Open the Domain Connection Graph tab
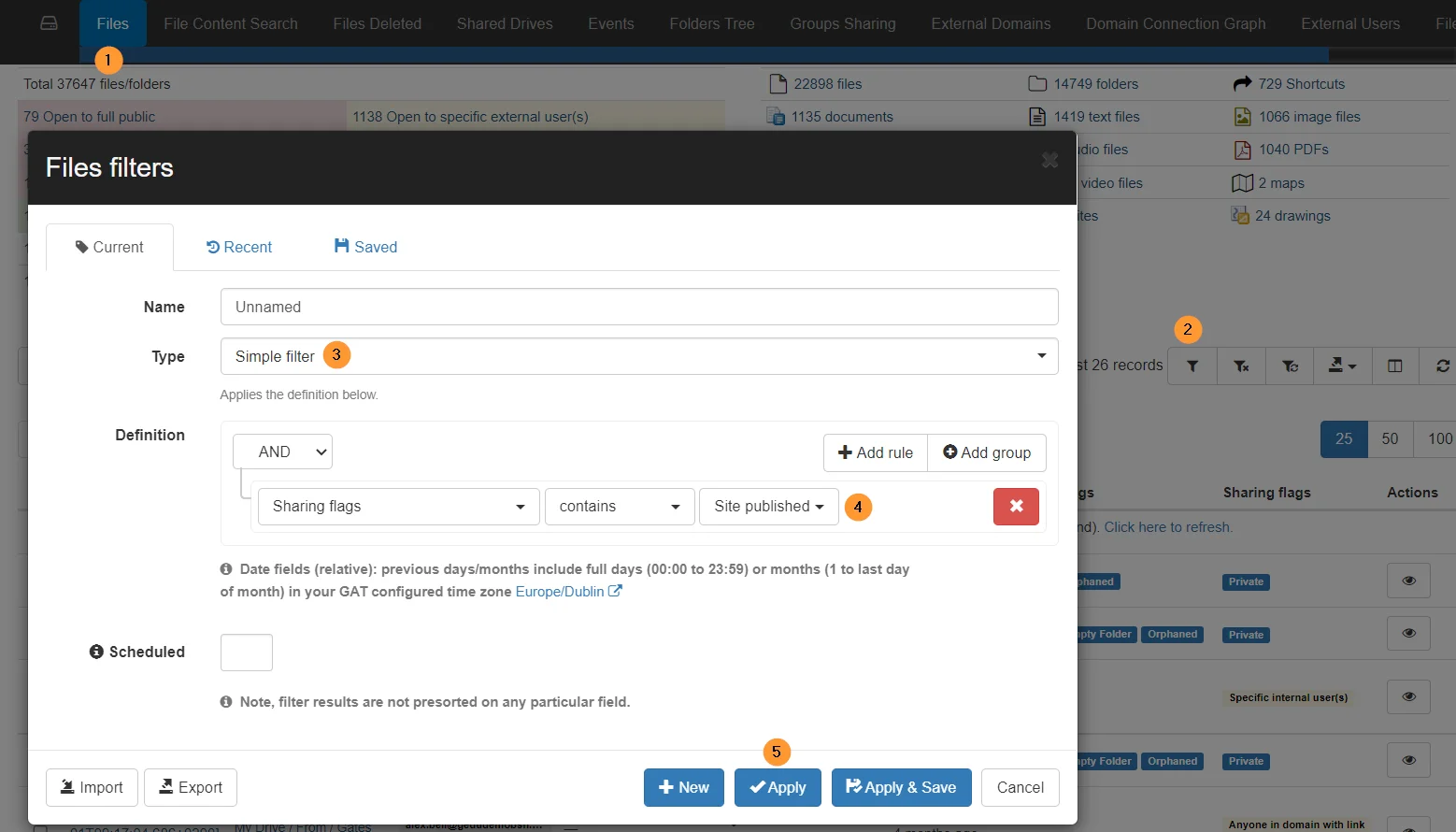This screenshot has height=832, width=1456. pyautogui.click(x=1176, y=23)
